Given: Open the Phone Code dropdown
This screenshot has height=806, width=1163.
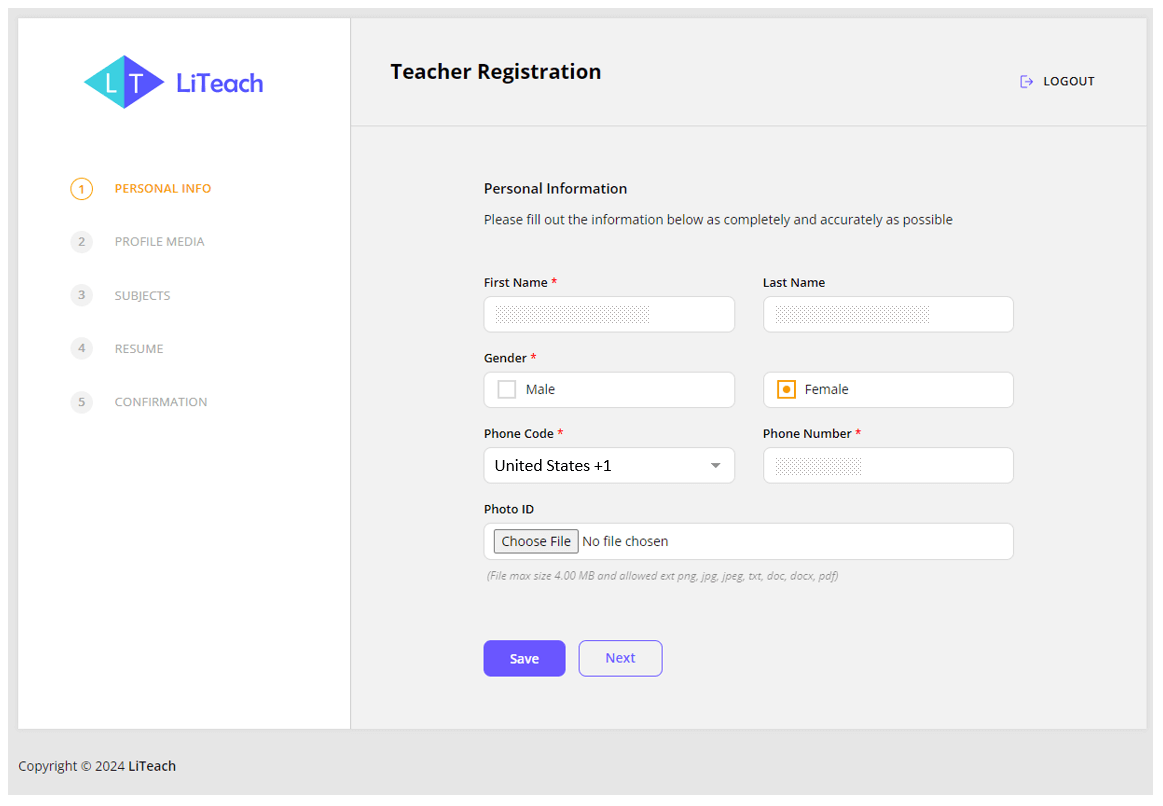Looking at the screenshot, I should click(609, 466).
